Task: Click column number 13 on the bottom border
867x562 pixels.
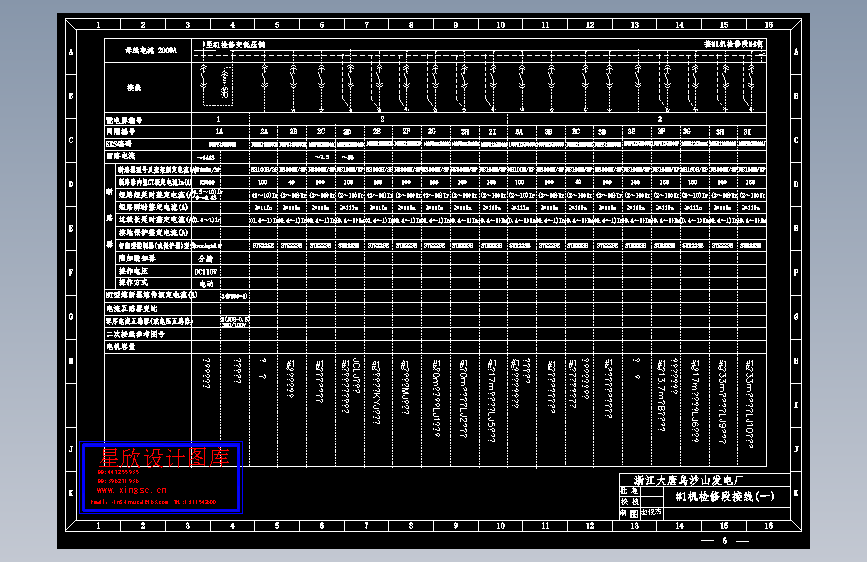Action: [634, 526]
